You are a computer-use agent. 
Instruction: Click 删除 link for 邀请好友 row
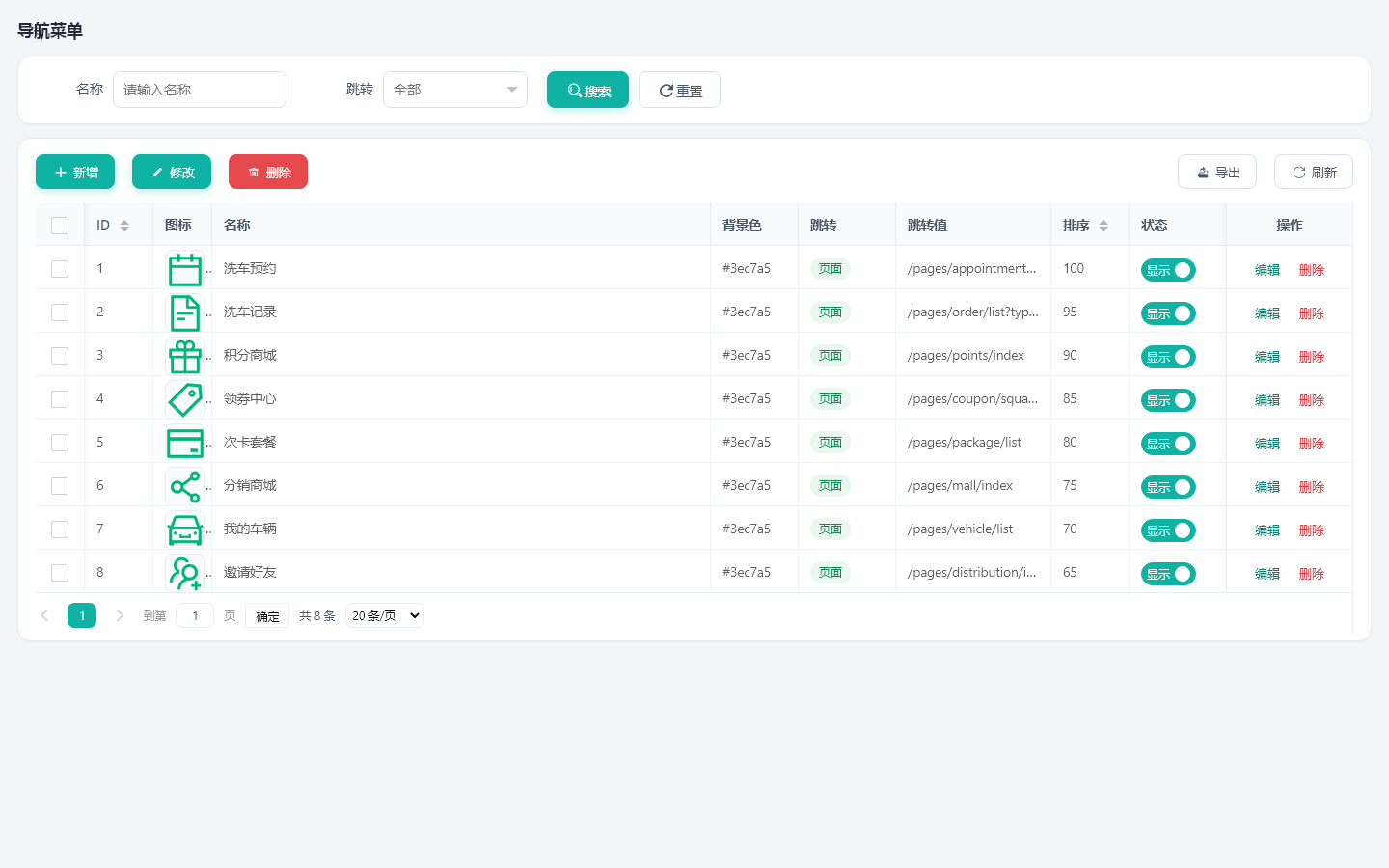[1312, 574]
